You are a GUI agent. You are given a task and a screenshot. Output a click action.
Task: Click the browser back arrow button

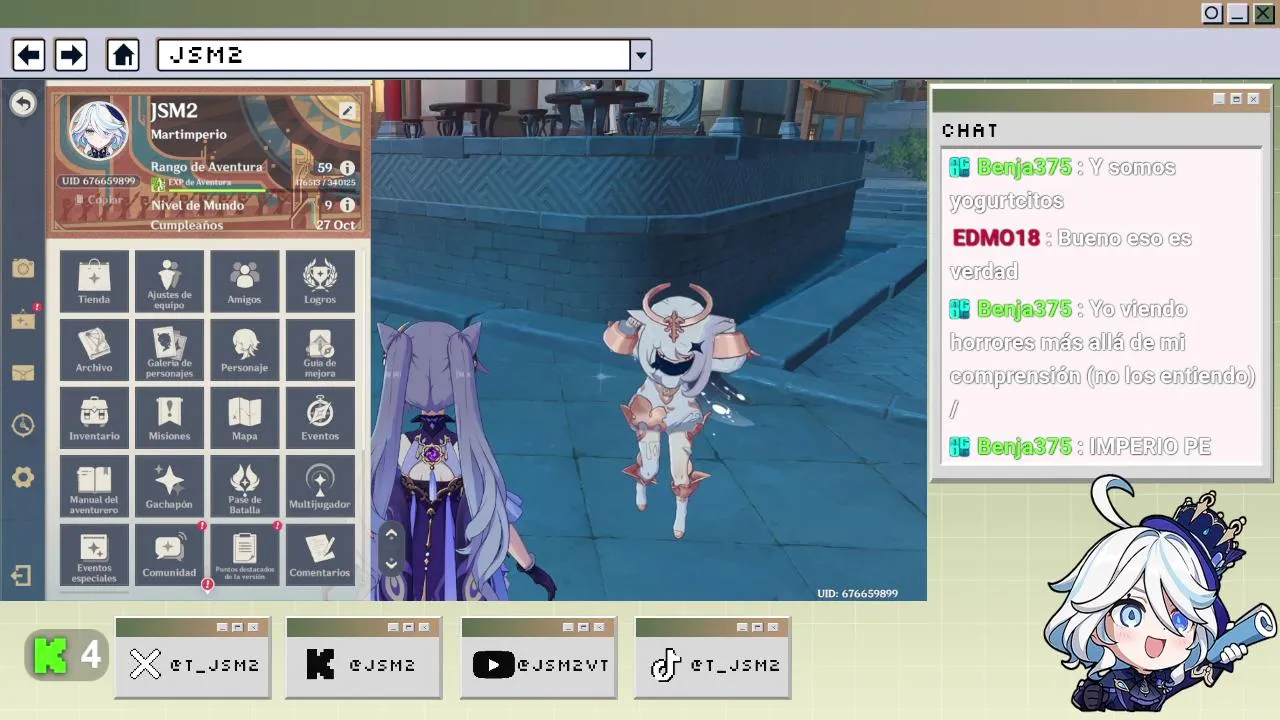point(29,55)
